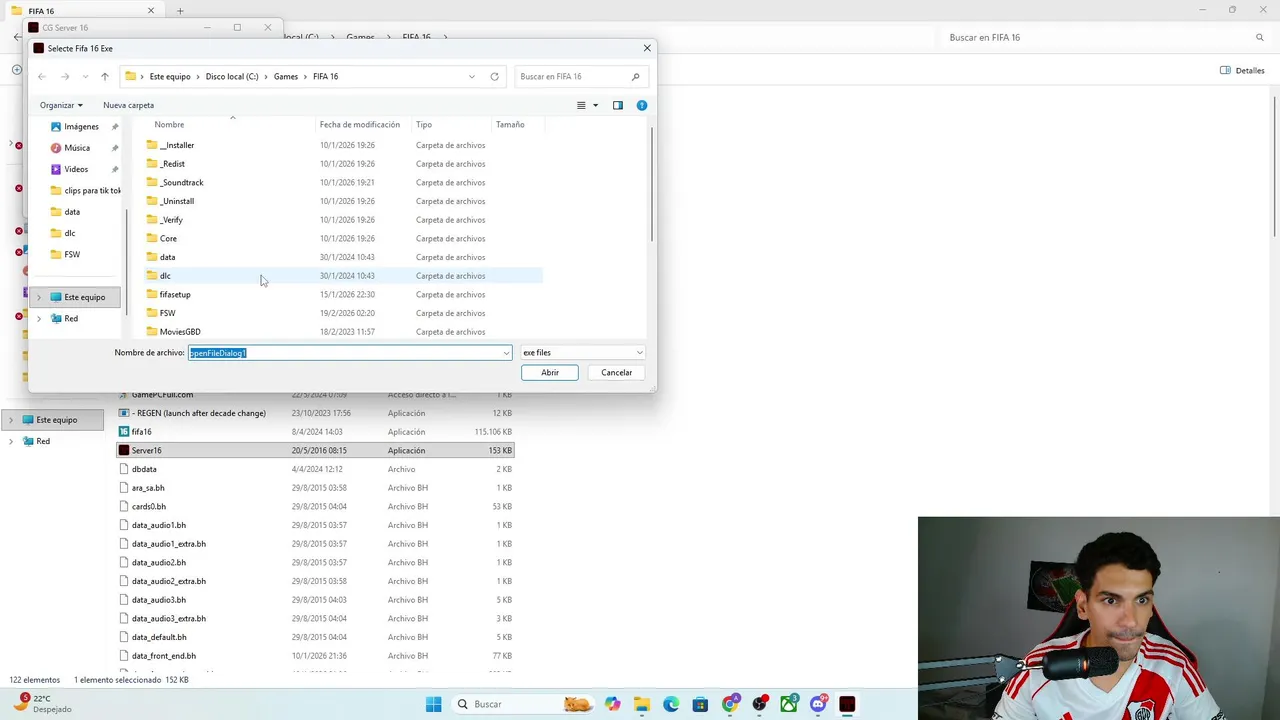Create a Nueva carpeta

tap(128, 105)
